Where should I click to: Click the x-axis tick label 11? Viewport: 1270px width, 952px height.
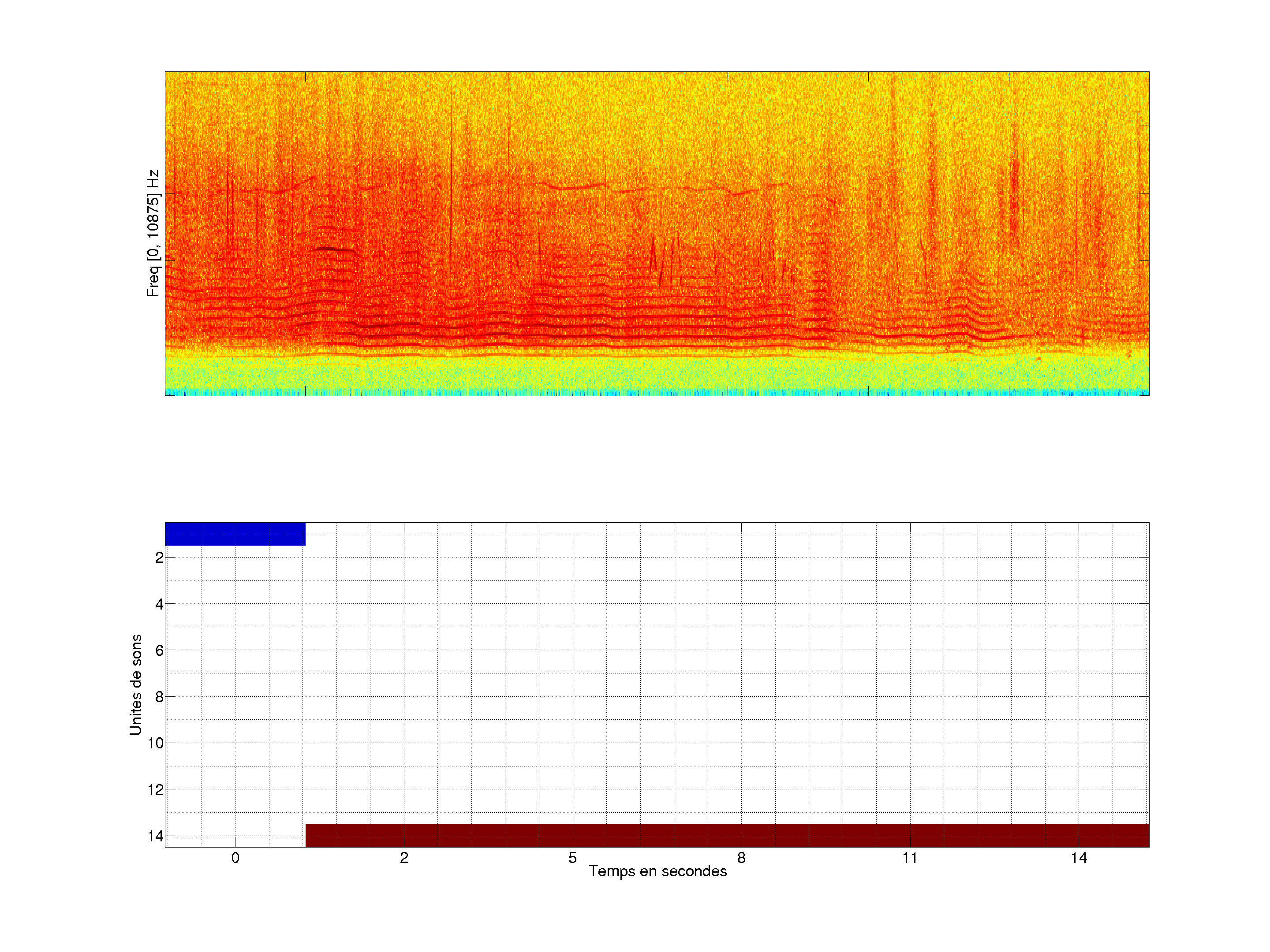(909, 858)
